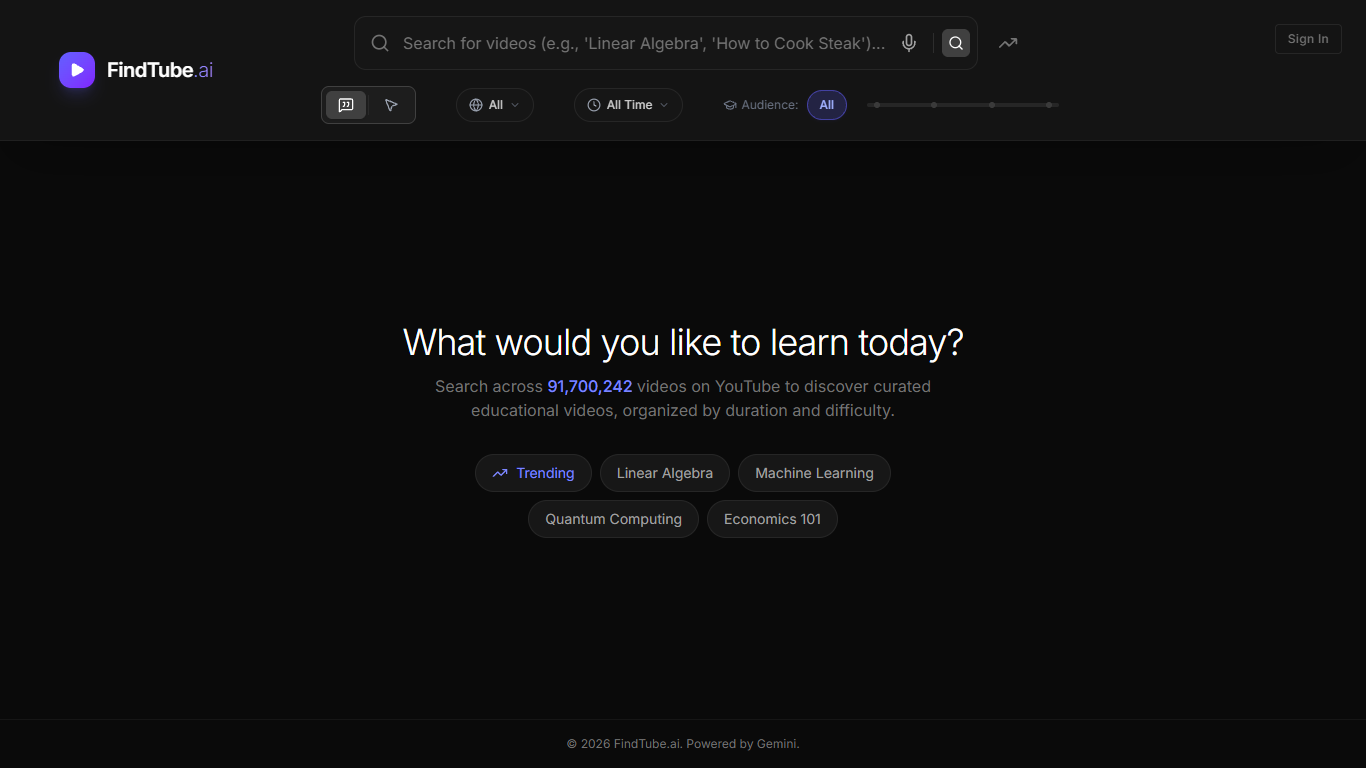Image resolution: width=1366 pixels, height=768 pixels.
Task: Click the Sign In button
Action: 1308,38
